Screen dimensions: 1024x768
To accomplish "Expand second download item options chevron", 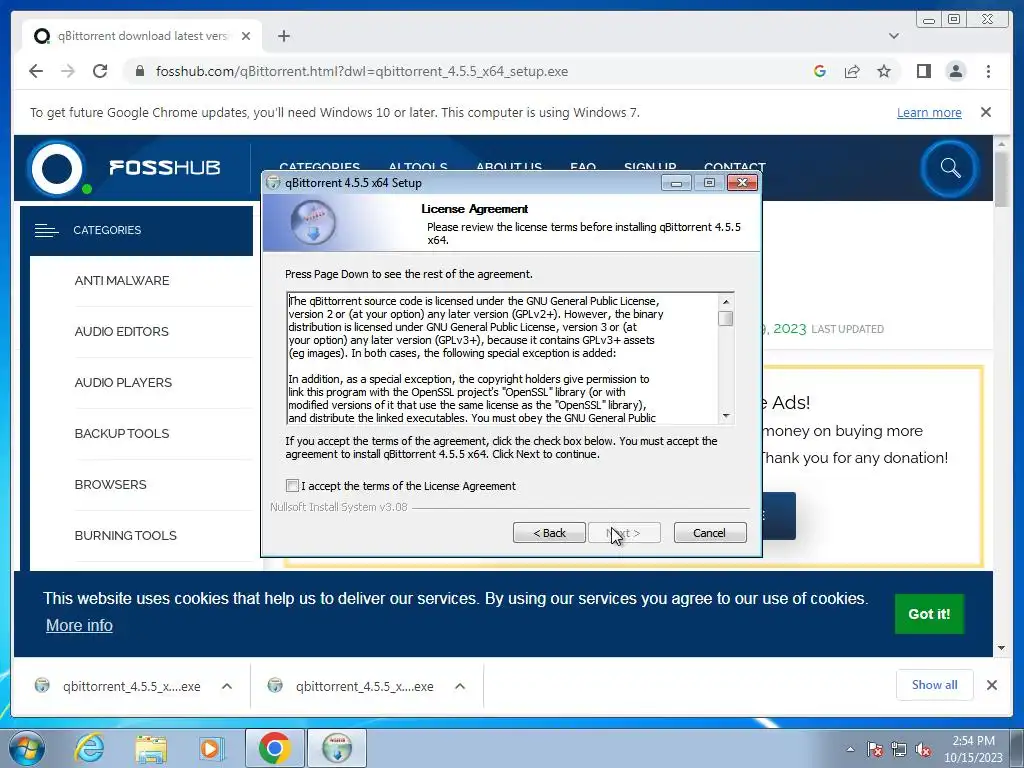I will (x=460, y=686).
